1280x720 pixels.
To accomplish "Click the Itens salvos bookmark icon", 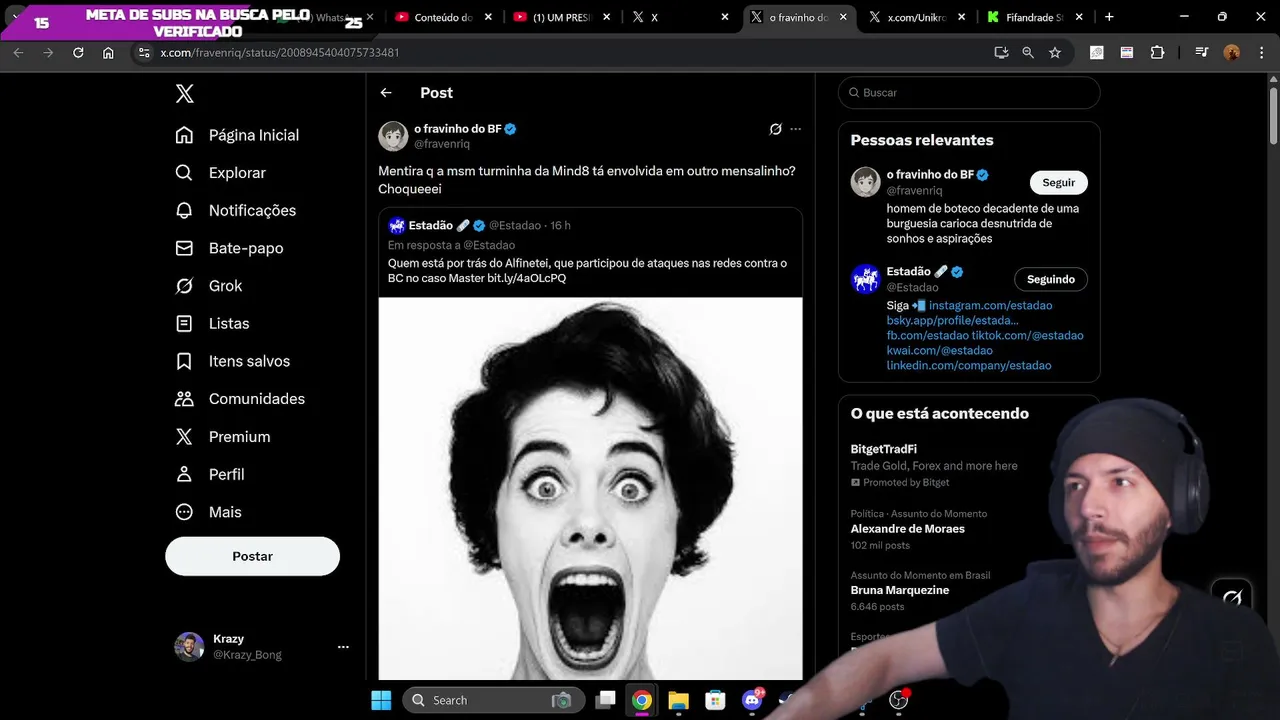I will click(x=184, y=361).
